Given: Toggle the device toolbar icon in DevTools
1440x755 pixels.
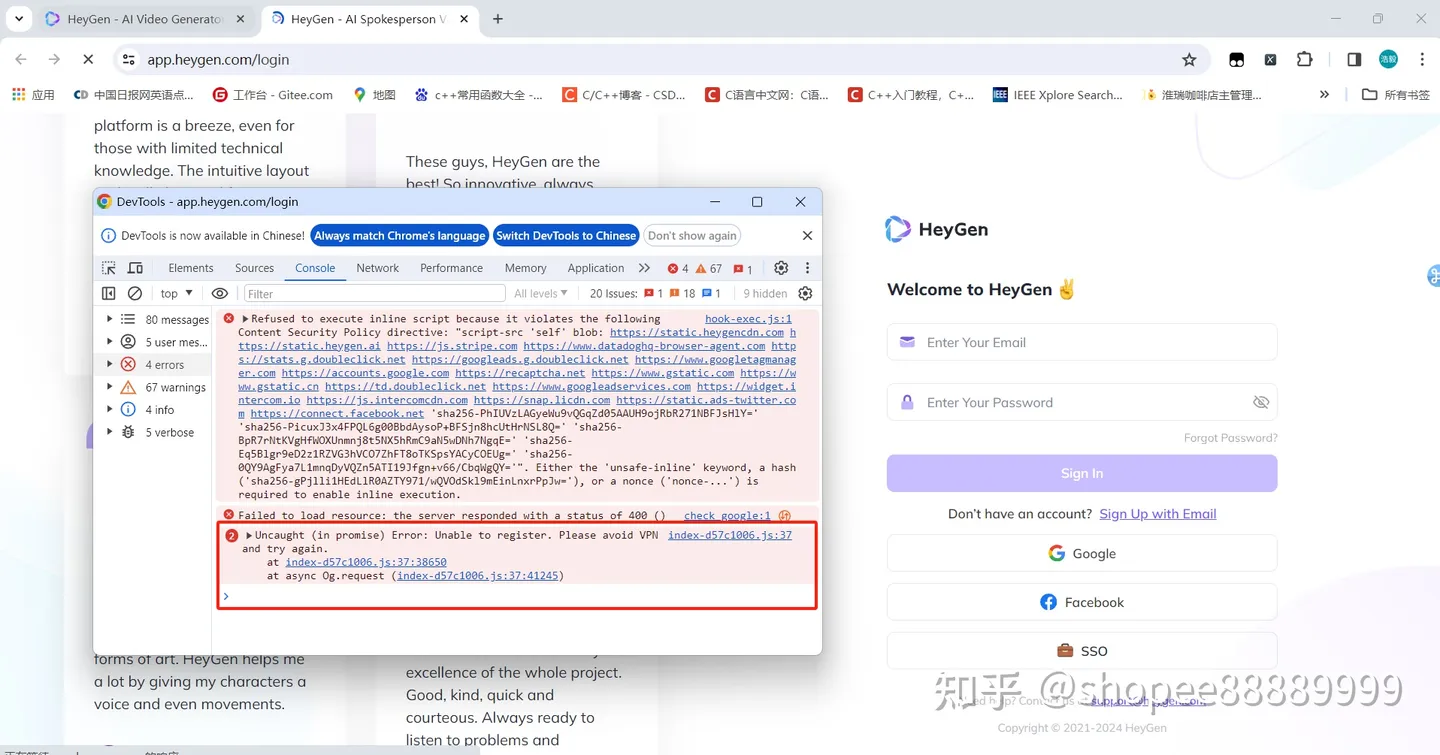Looking at the screenshot, I should point(135,268).
